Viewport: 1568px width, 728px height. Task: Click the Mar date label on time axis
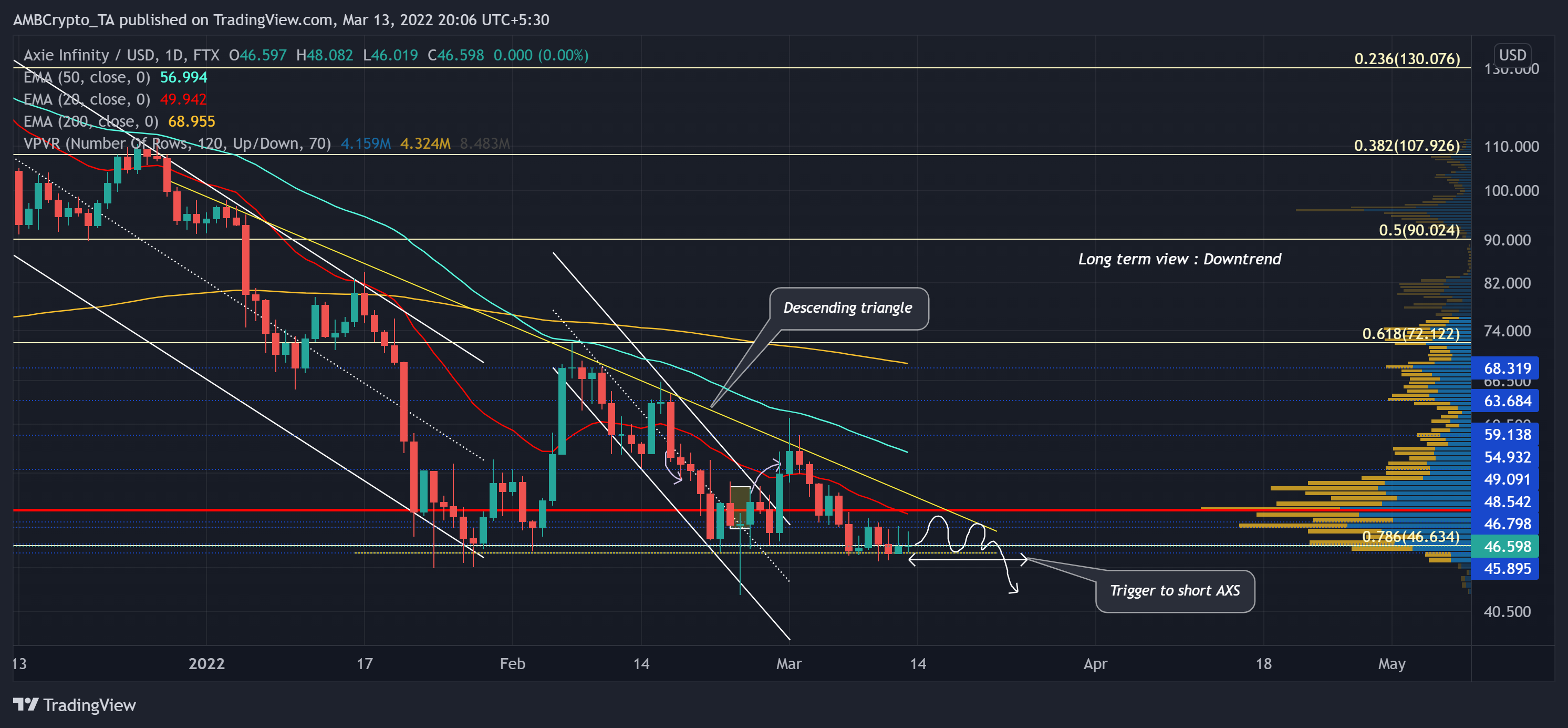789,663
